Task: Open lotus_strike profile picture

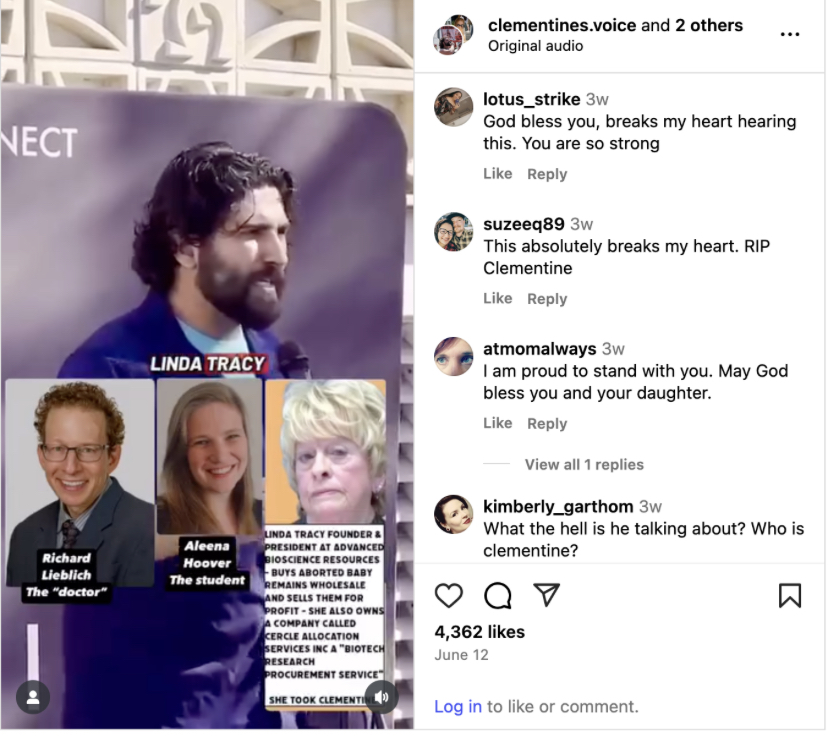Action: click(x=453, y=107)
